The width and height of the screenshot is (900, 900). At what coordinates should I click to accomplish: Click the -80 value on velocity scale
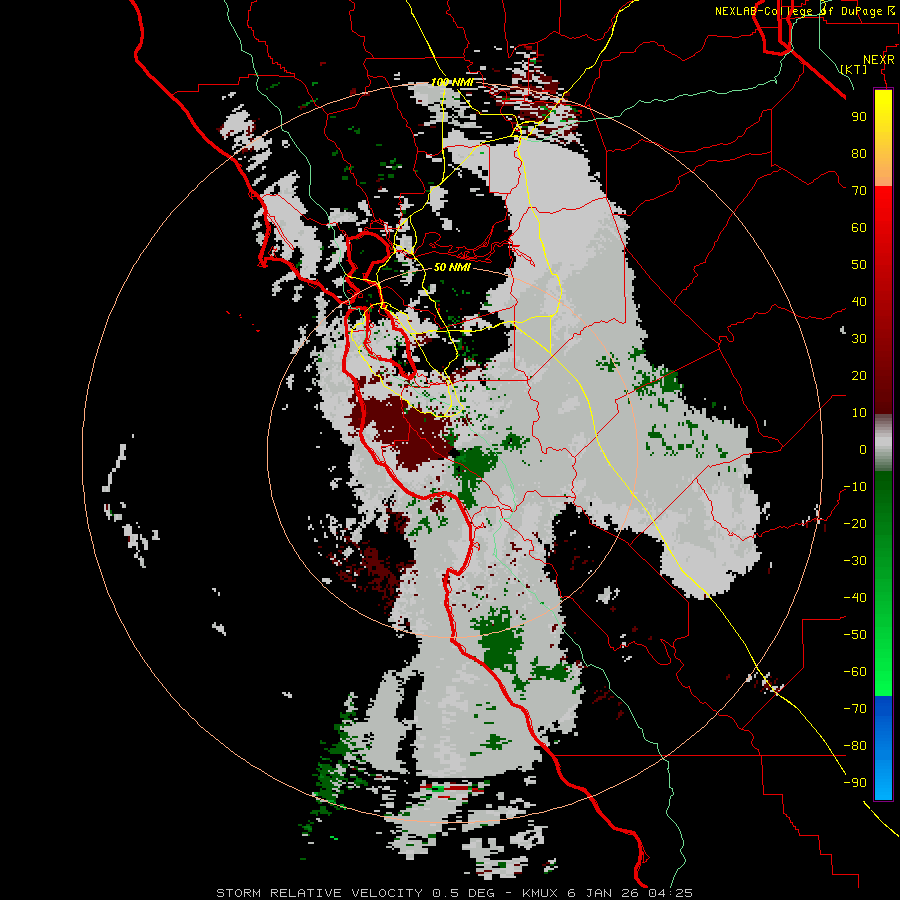tap(855, 746)
